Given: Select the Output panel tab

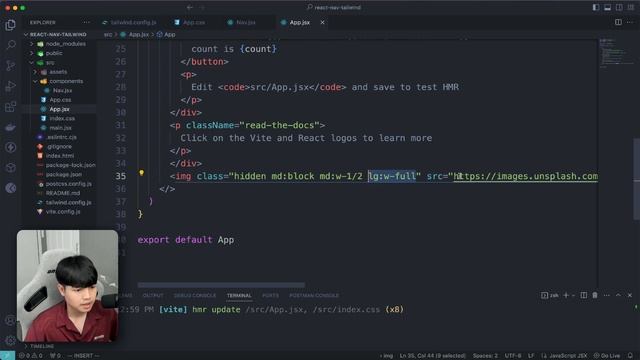Looking at the screenshot, I should coord(153,295).
